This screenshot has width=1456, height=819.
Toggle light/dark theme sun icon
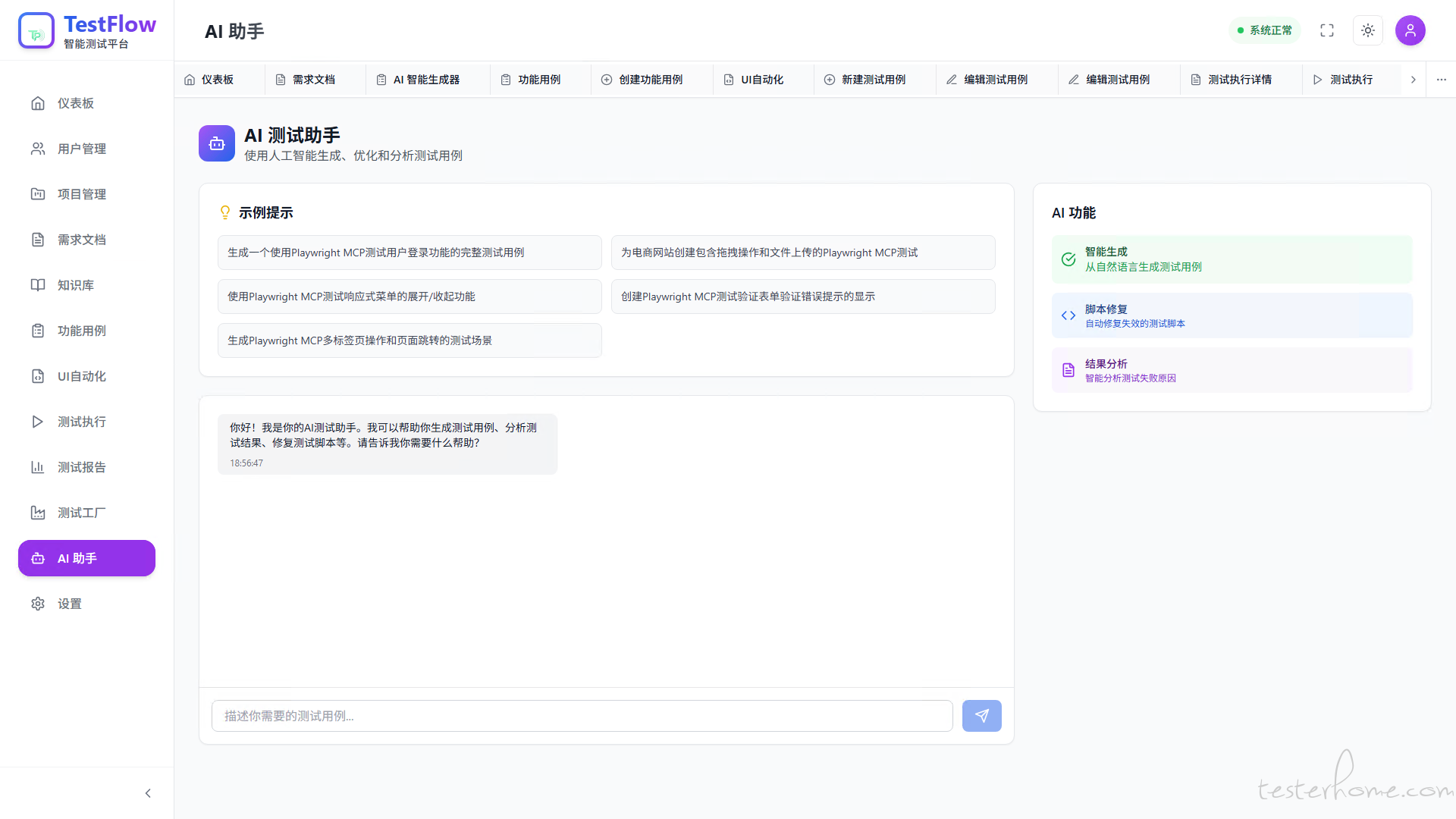click(1368, 30)
